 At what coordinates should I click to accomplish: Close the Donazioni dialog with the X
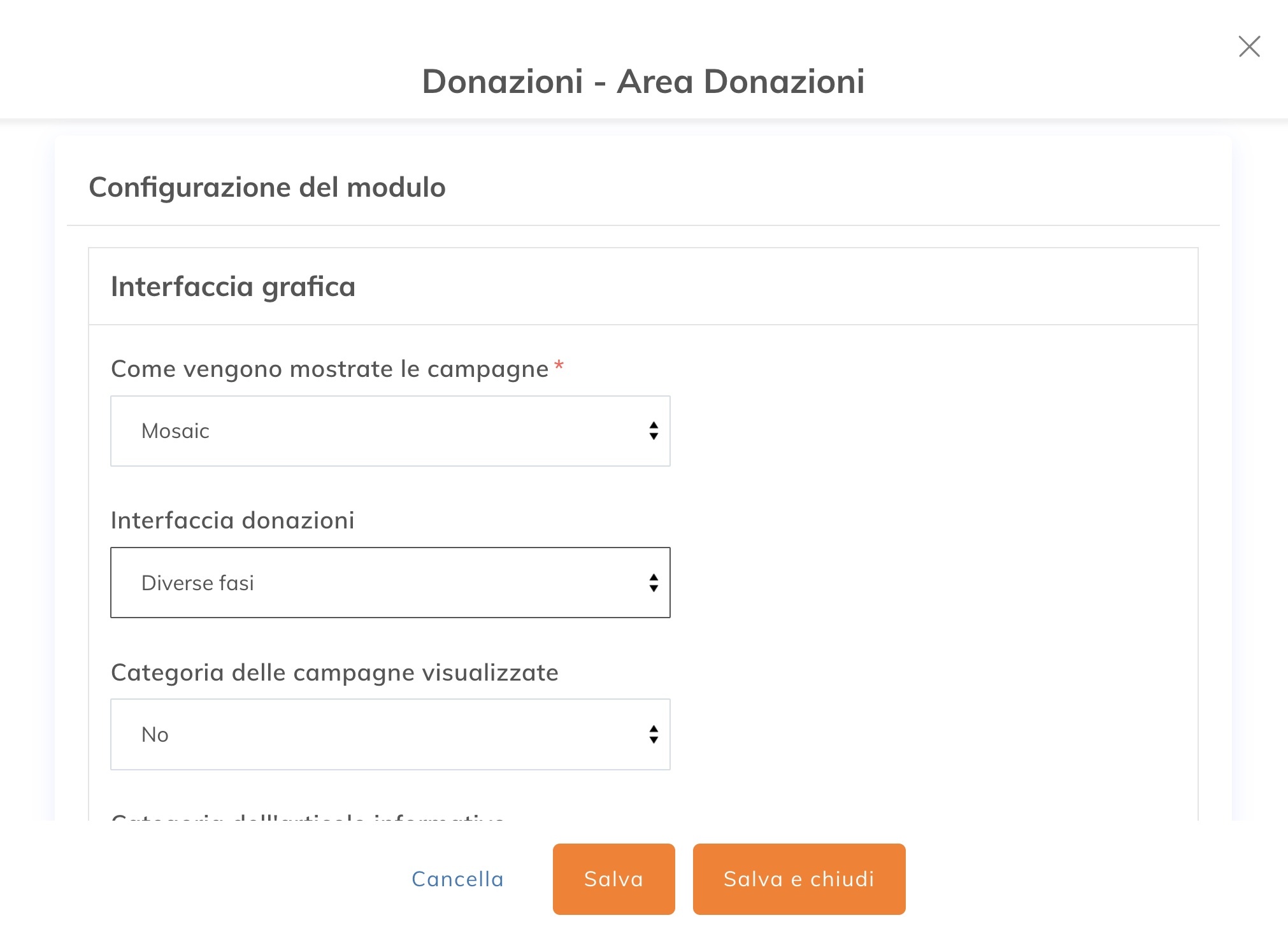[1249, 46]
